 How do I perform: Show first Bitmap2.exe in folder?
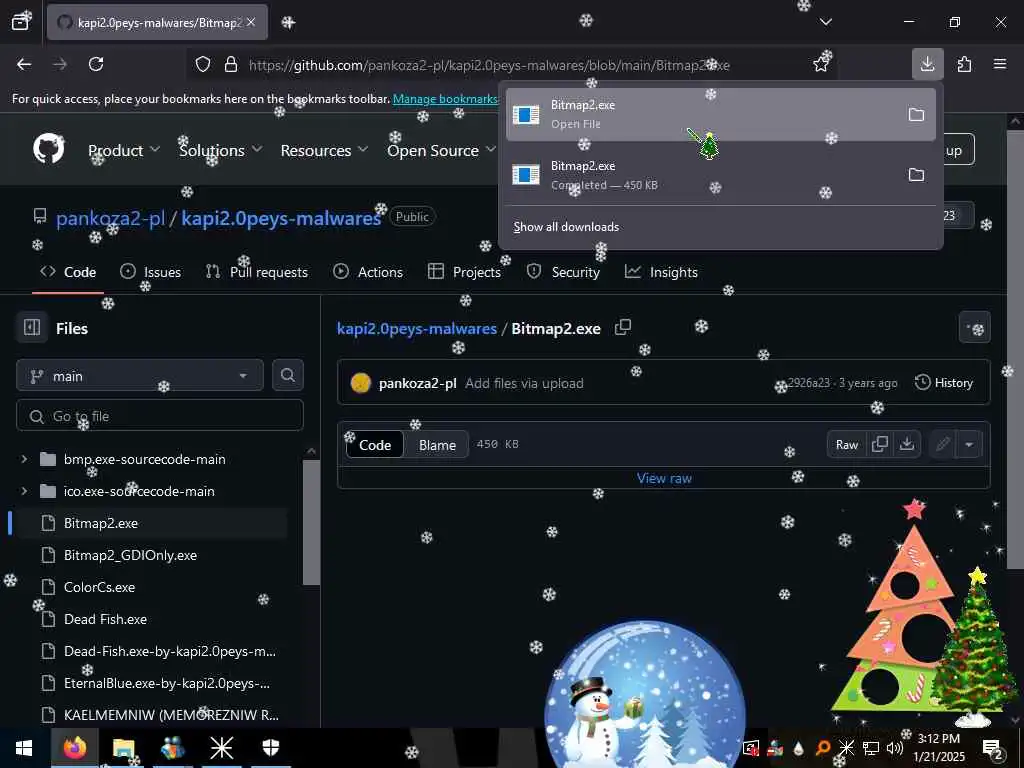916,115
